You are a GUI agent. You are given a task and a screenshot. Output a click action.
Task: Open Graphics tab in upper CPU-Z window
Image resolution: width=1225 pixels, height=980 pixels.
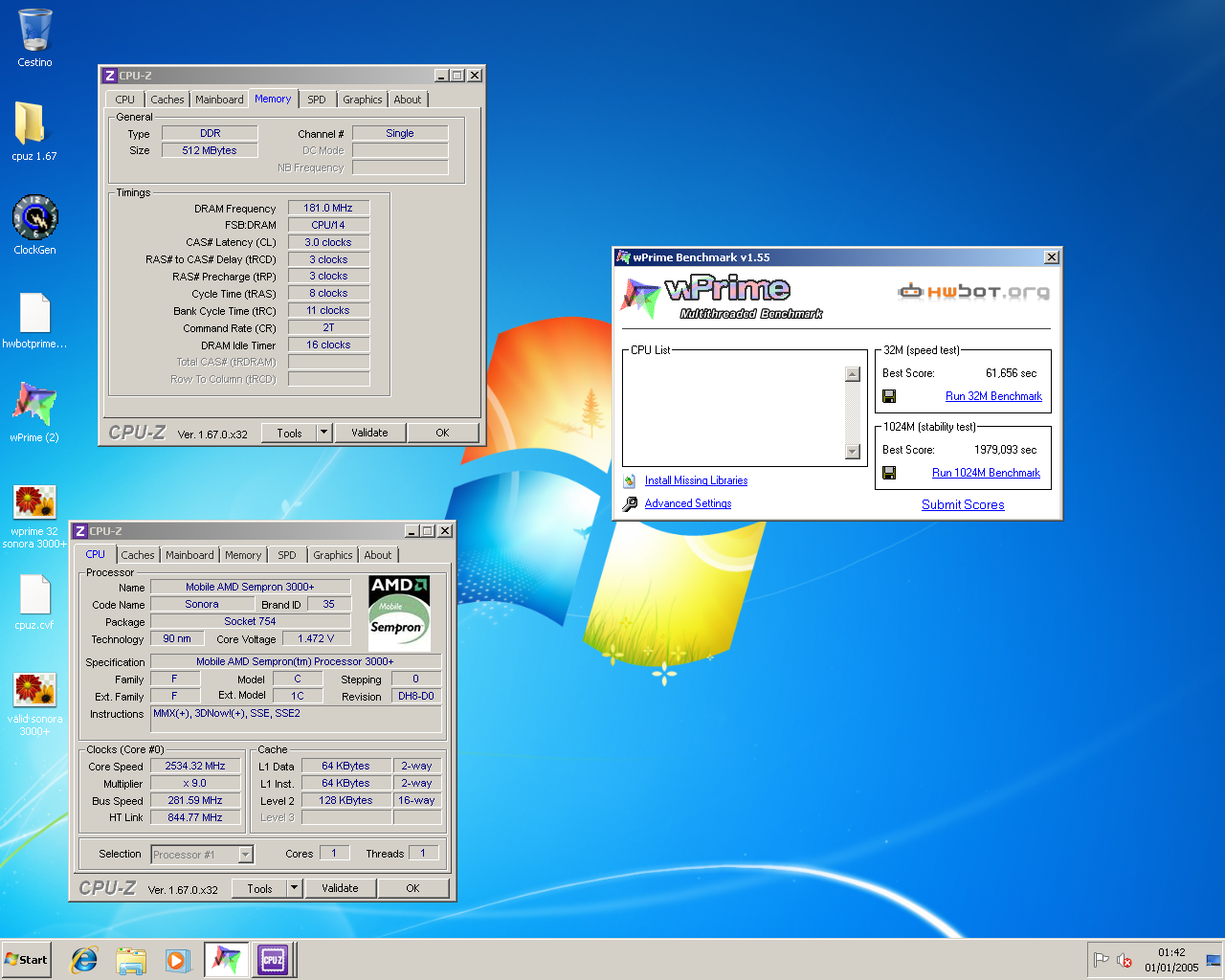click(x=363, y=100)
